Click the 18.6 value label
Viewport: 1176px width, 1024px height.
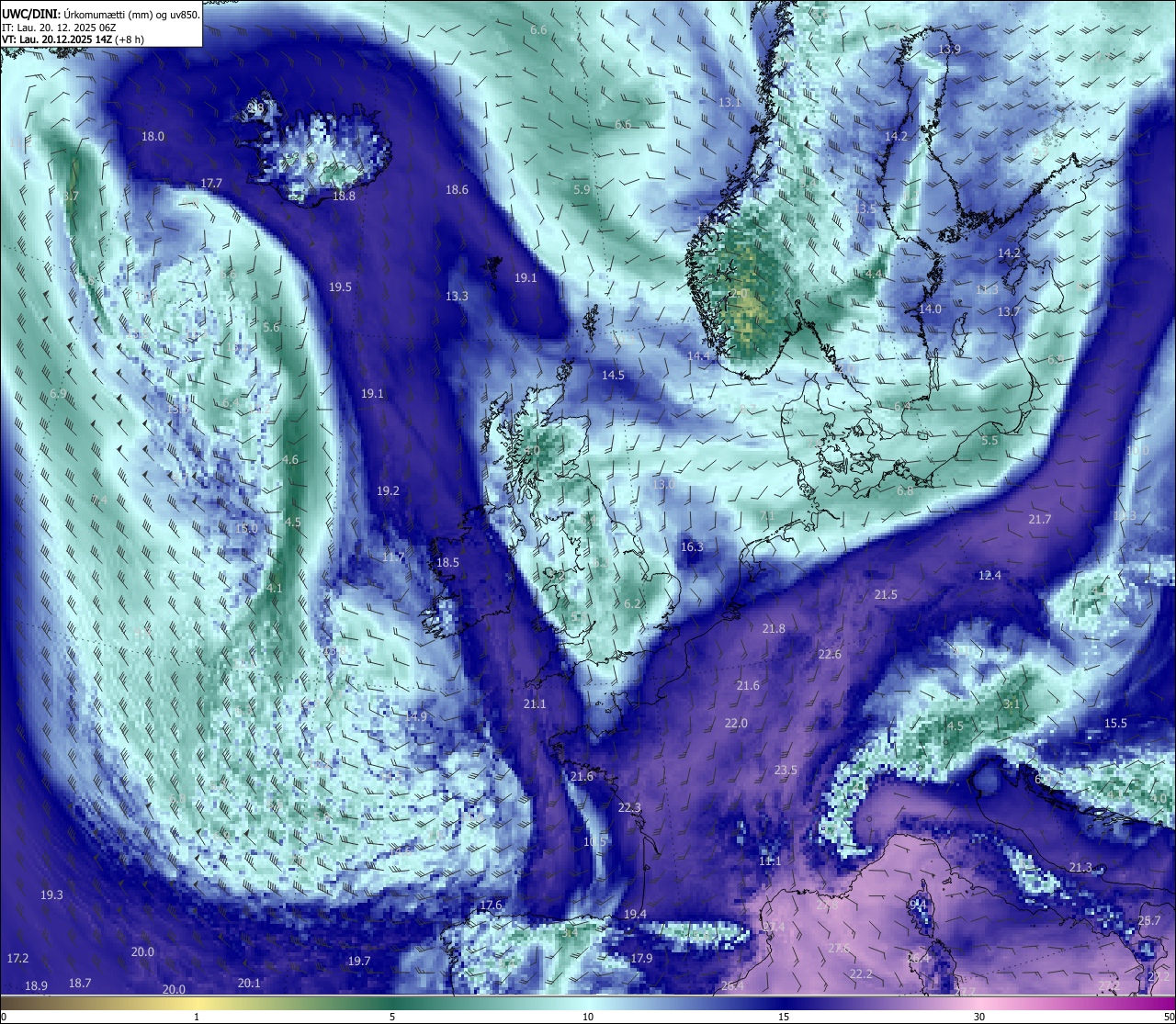[x=457, y=190]
